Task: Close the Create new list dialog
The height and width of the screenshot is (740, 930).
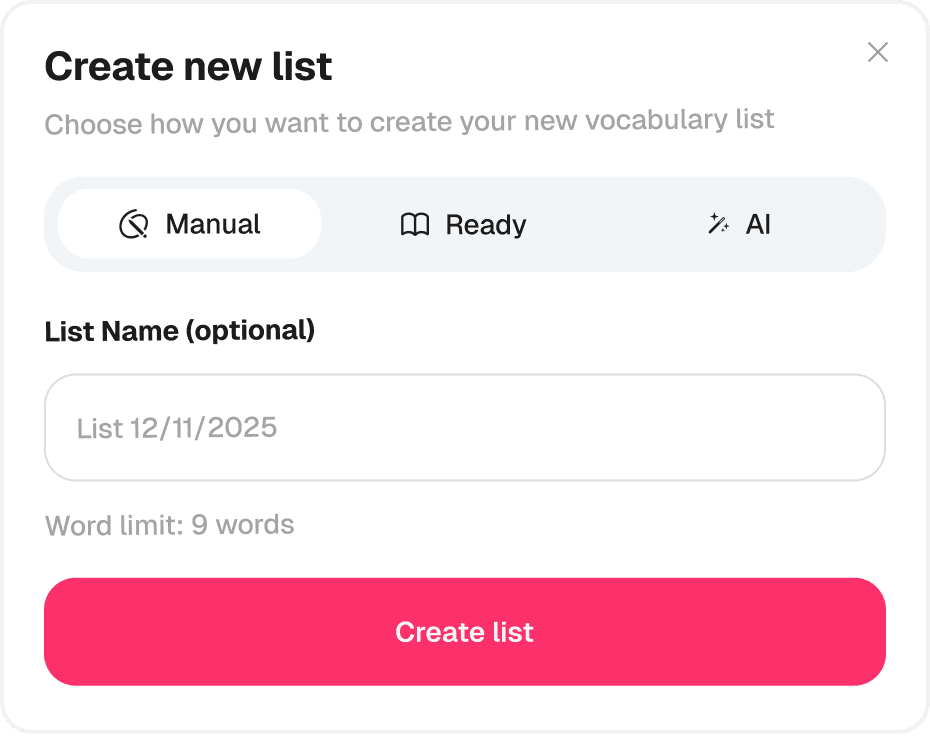Action: pyautogui.click(x=877, y=52)
